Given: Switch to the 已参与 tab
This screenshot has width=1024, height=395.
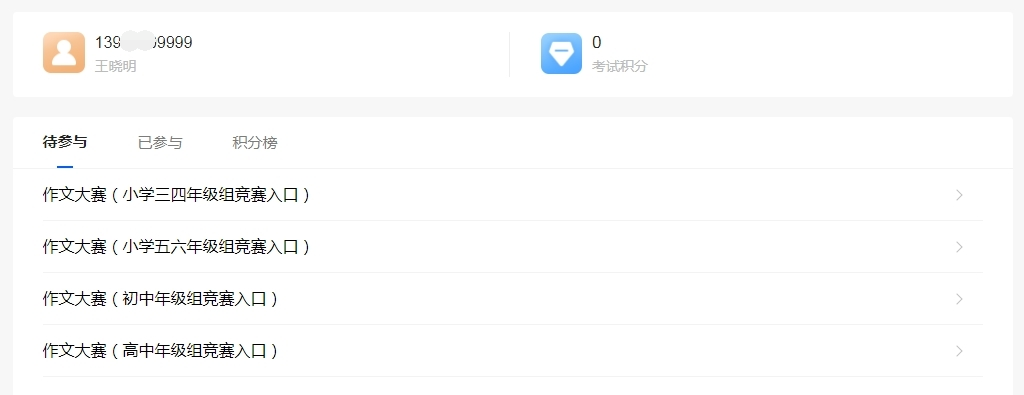Looking at the screenshot, I should pyautogui.click(x=160, y=143).
